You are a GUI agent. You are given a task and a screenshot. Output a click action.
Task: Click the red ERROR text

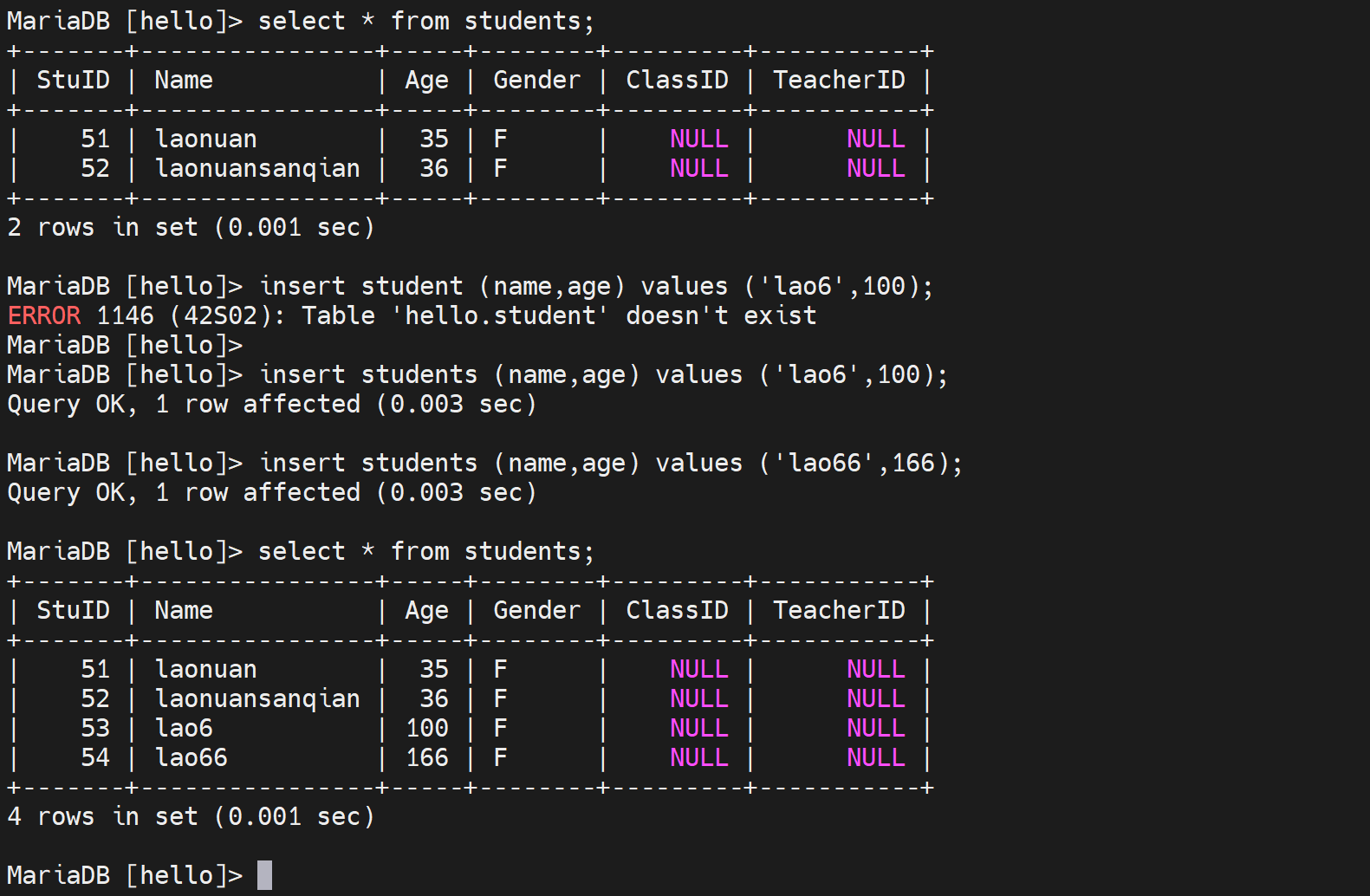click(x=44, y=315)
